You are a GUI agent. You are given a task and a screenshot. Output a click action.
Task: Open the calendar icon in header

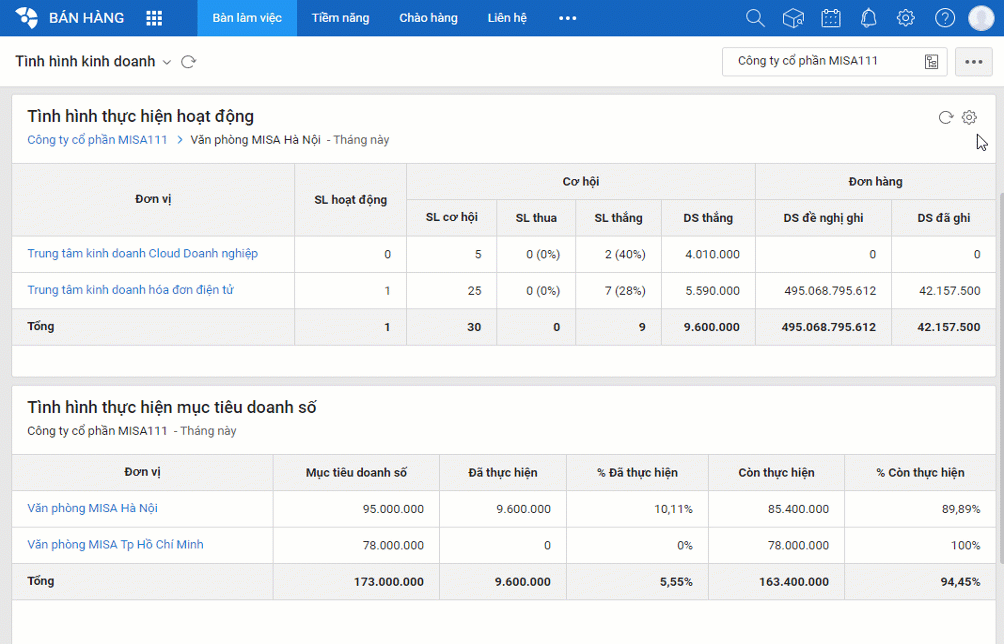pos(831,18)
